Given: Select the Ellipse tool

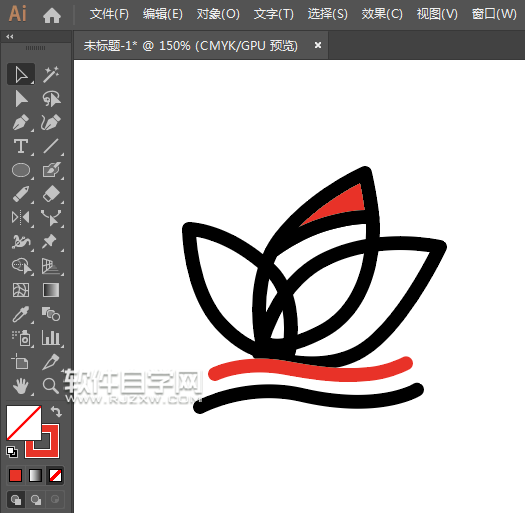Looking at the screenshot, I should tap(21, 170).
